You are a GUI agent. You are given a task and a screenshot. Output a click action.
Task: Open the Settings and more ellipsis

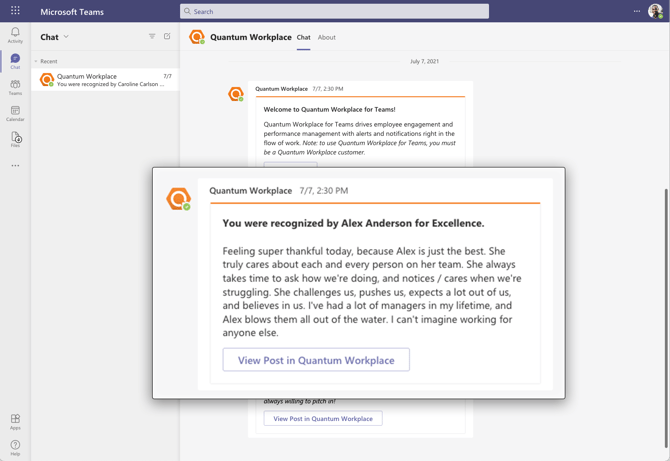[637, 11]
